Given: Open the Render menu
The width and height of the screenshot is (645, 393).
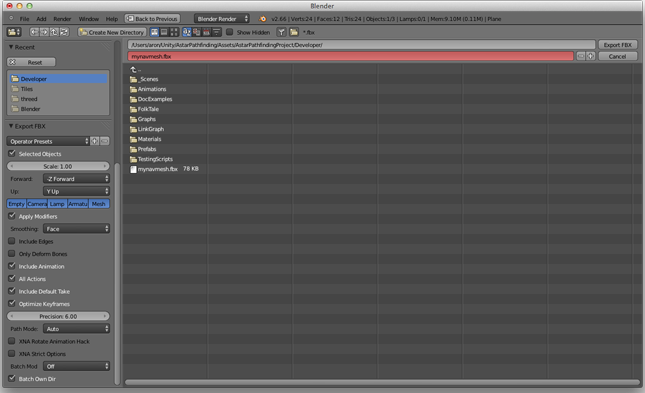Looking at the screenshot, I should click(x=62, y=19).
